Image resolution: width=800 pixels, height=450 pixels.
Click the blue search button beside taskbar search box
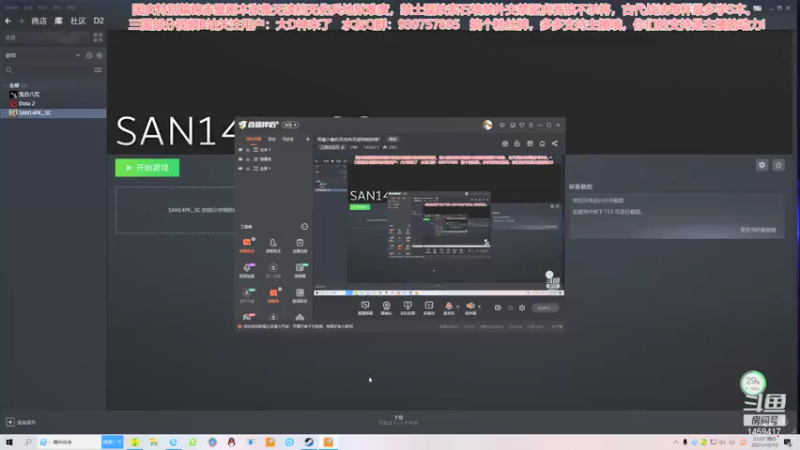(112, 442)
